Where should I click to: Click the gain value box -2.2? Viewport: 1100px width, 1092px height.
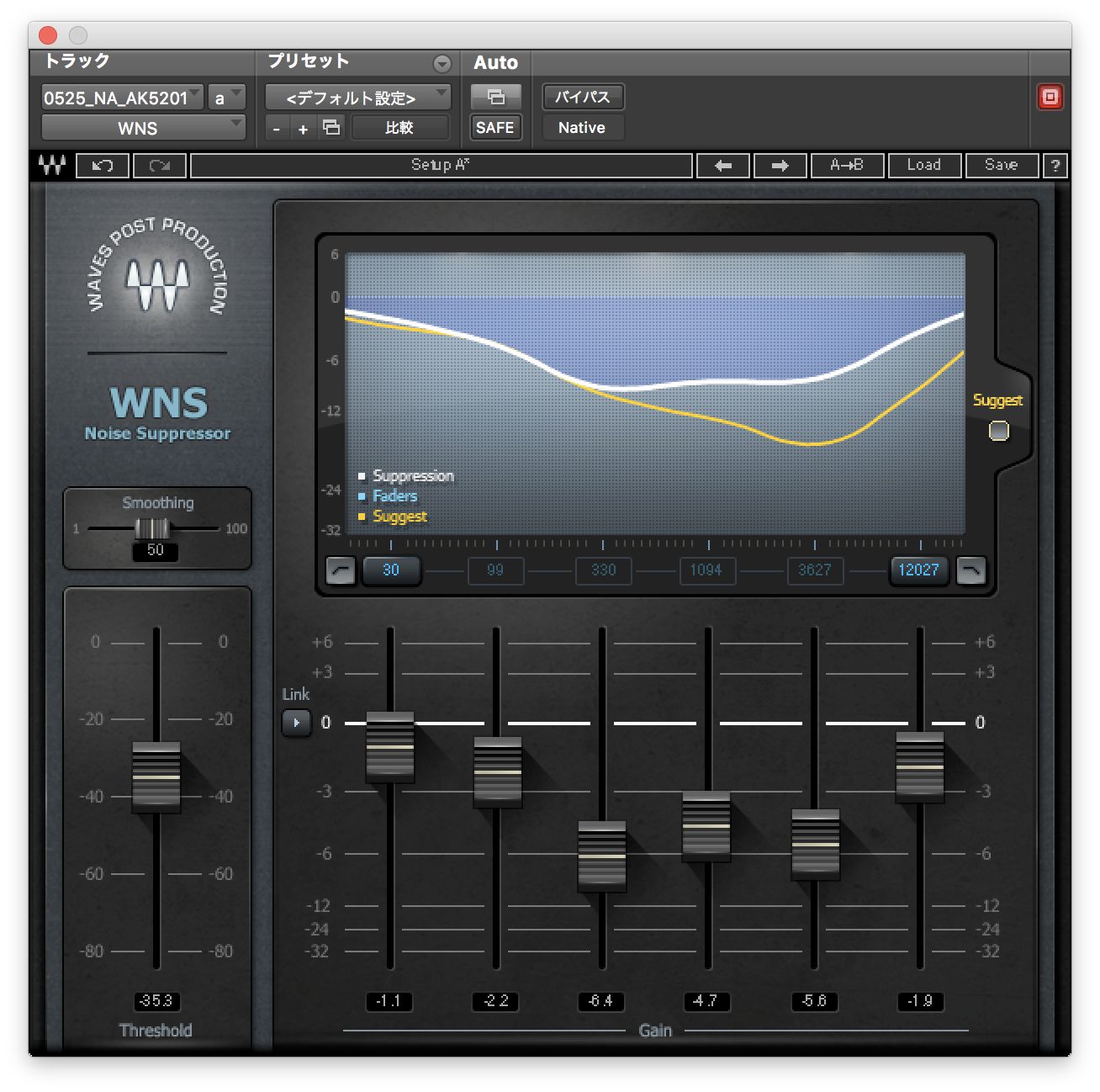coord(496,1001)
